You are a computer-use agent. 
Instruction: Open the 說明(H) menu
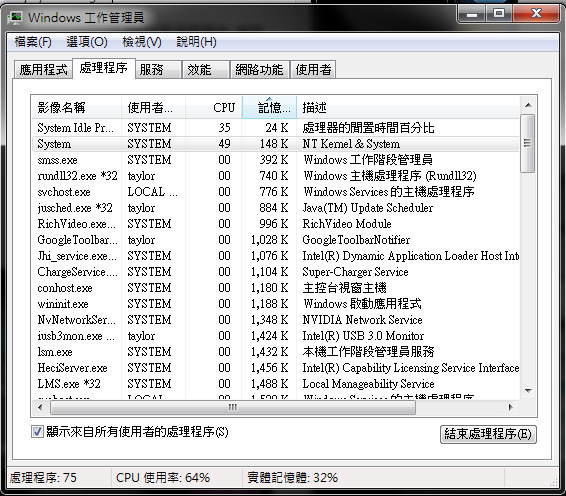tap(196, 42)
